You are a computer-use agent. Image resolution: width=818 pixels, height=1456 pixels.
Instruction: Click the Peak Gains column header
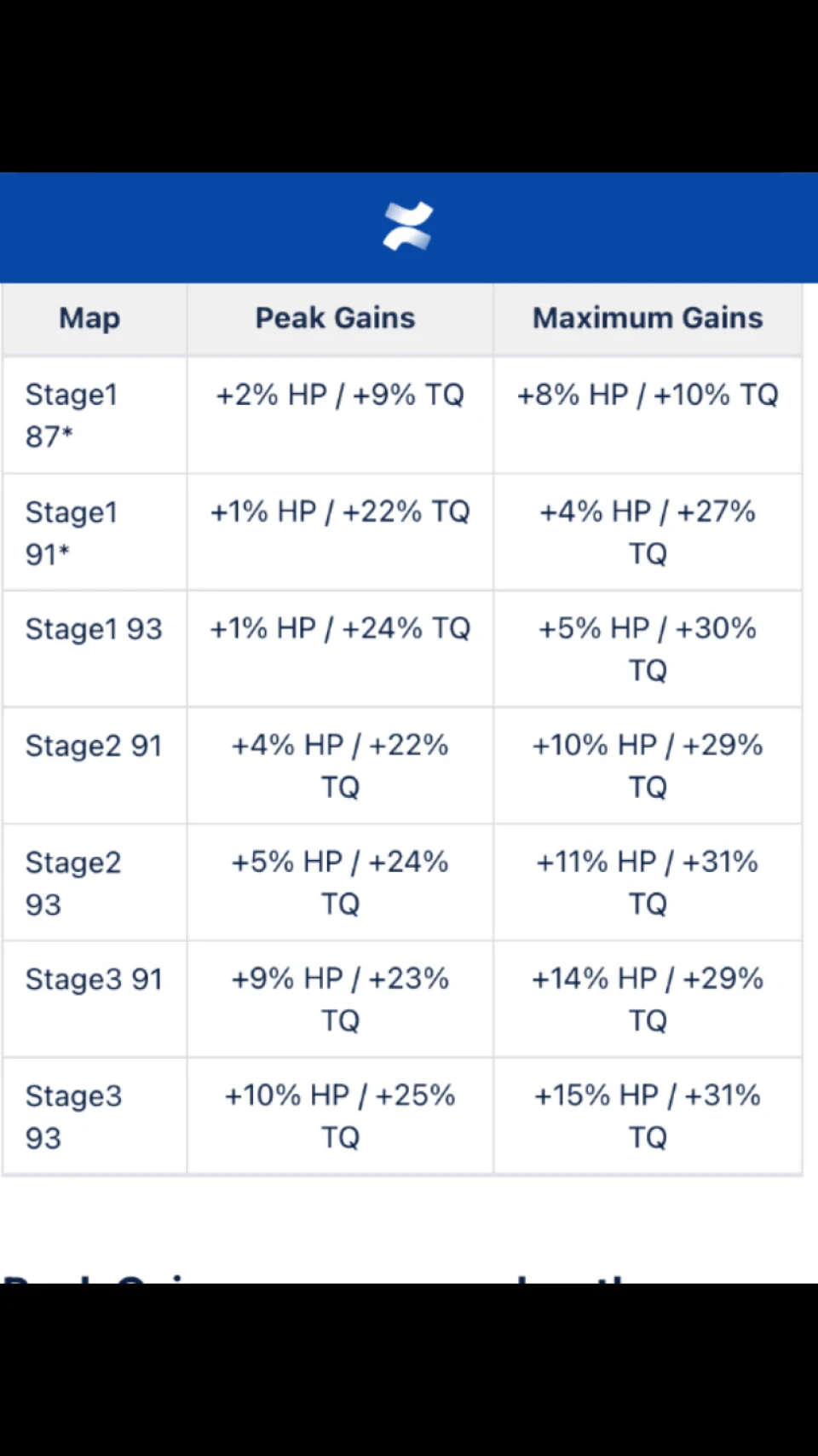coord(340,320)
